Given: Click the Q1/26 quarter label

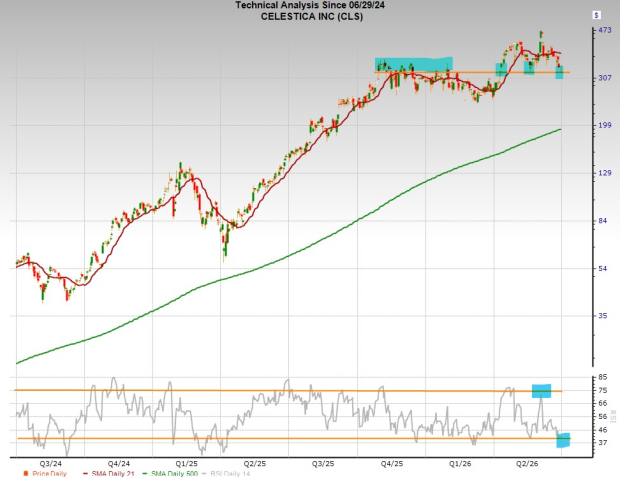Looking at the screenshot, I should pos(460,464).
